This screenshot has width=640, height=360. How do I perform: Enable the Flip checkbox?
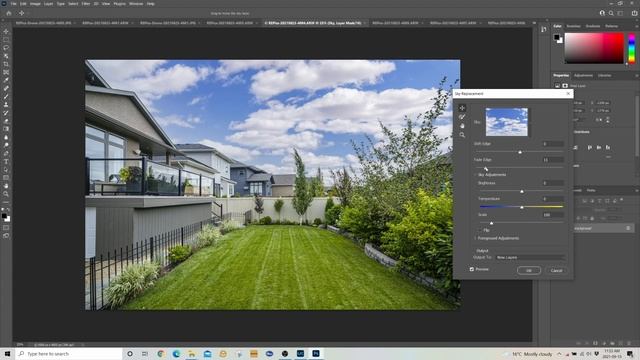pos(480,230)
